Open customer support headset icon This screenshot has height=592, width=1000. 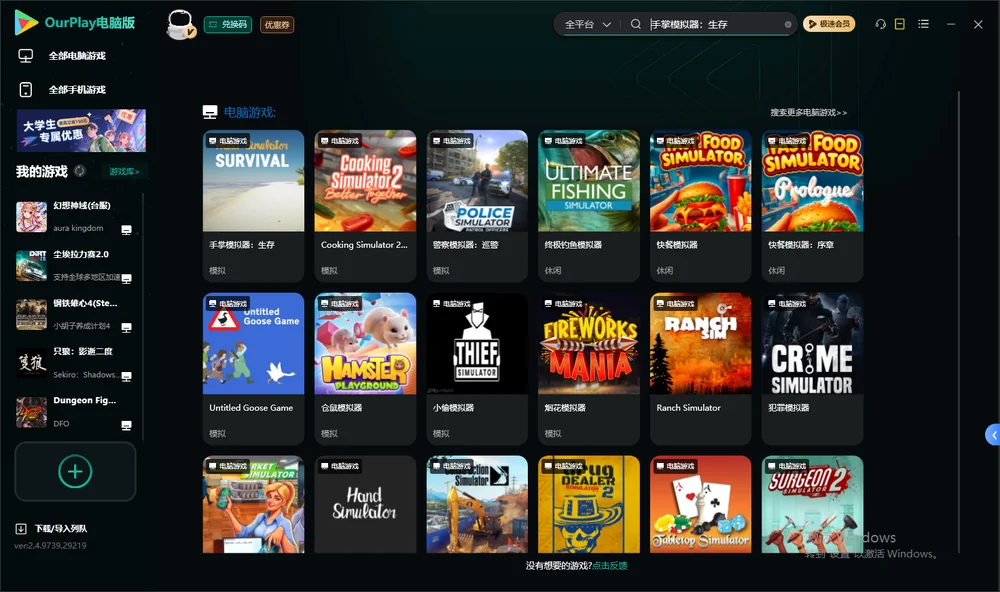(x=881, y=24)
